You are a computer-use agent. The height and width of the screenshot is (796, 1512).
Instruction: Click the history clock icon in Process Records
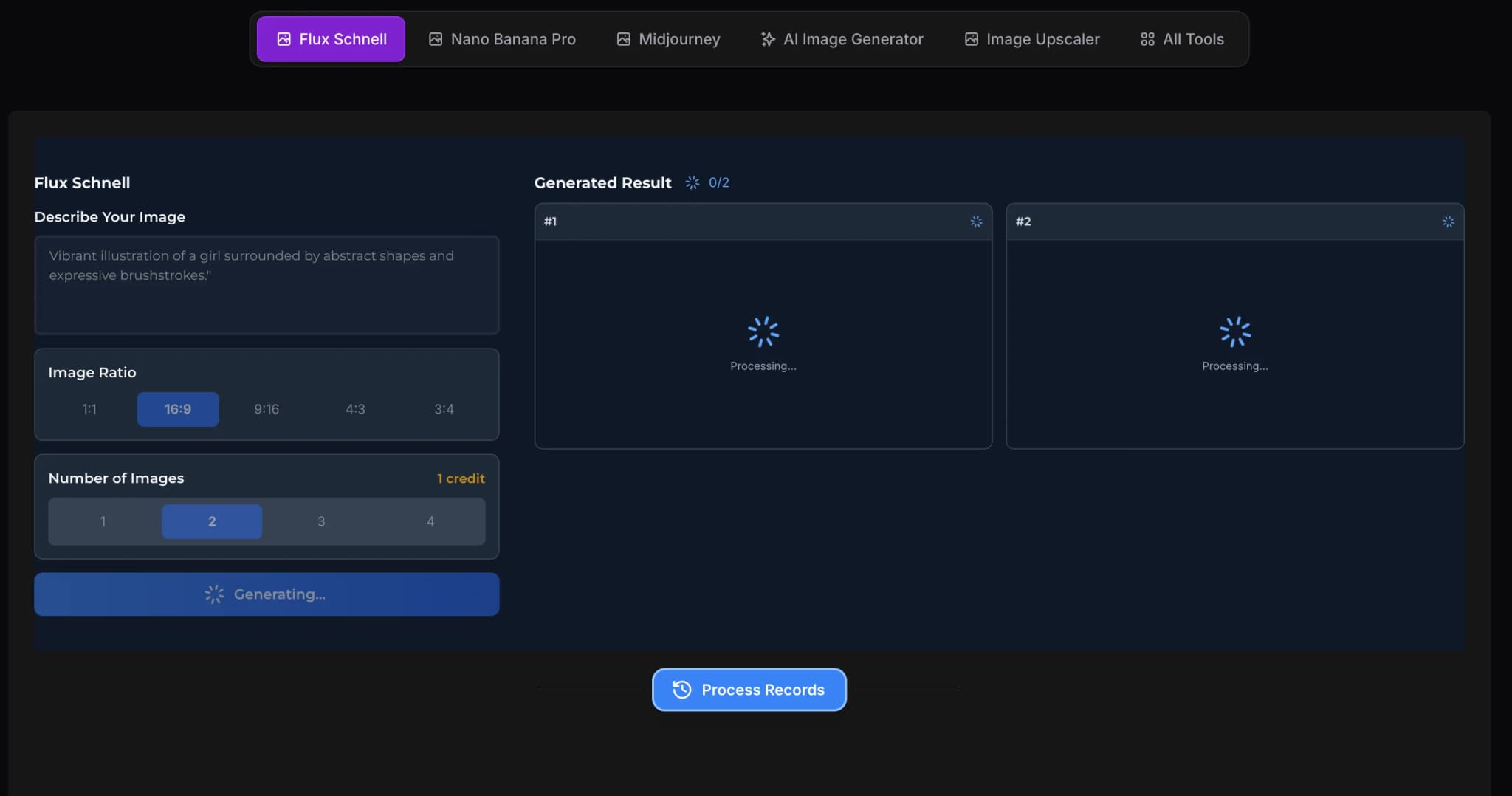(x=682, y=690)
